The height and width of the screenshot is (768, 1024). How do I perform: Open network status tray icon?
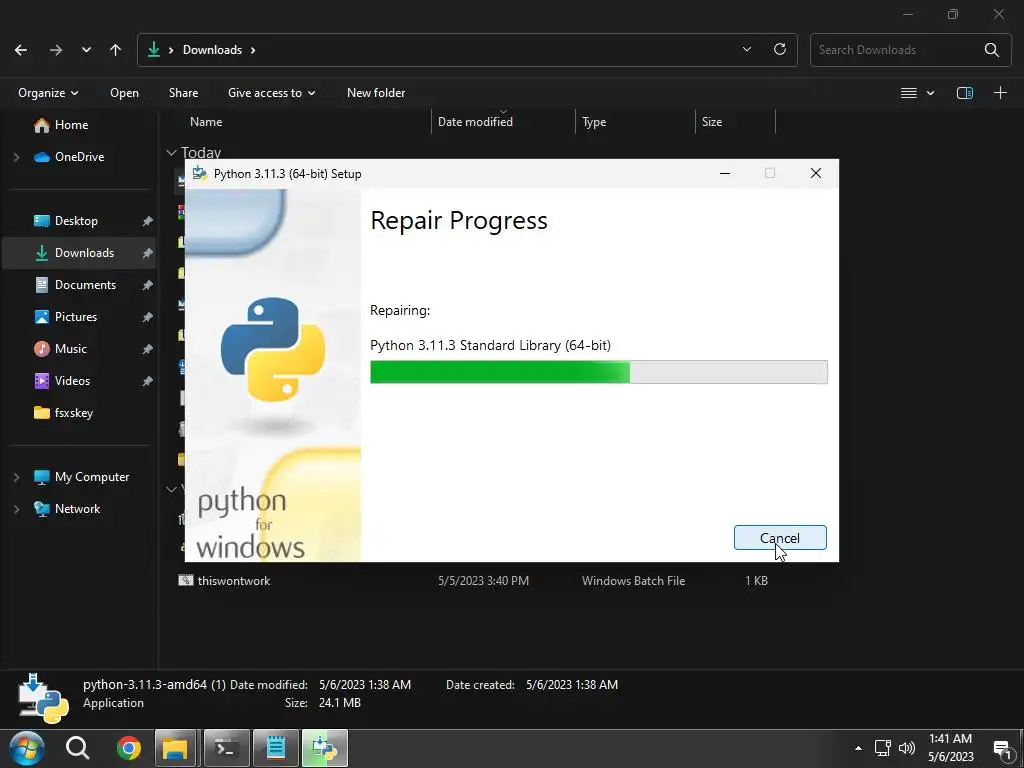(x=883, y=748)
